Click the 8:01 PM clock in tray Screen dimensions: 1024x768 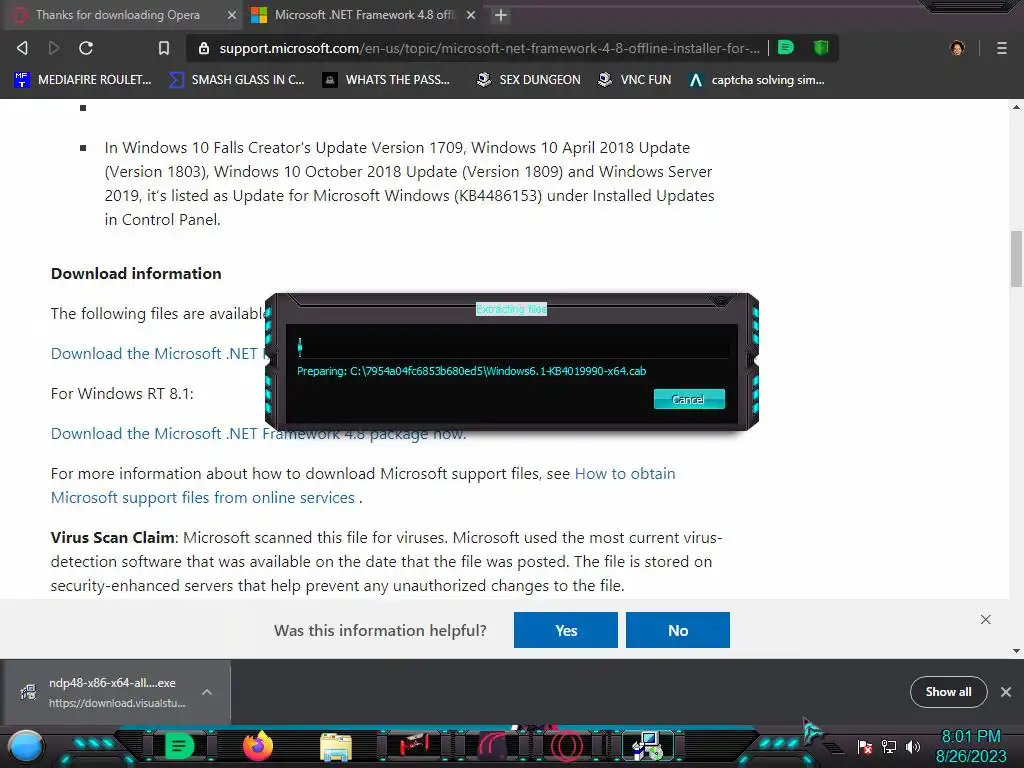[x=971, y=737]
